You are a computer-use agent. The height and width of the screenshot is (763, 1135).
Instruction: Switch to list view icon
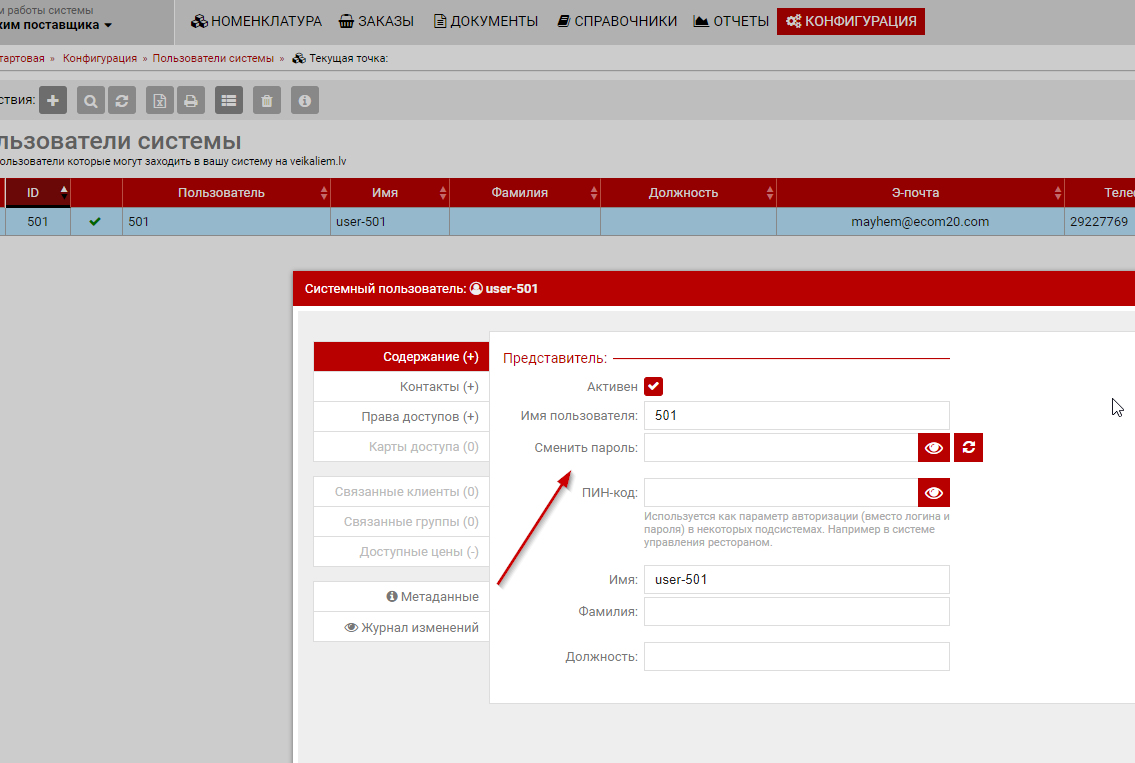(229, 100)
